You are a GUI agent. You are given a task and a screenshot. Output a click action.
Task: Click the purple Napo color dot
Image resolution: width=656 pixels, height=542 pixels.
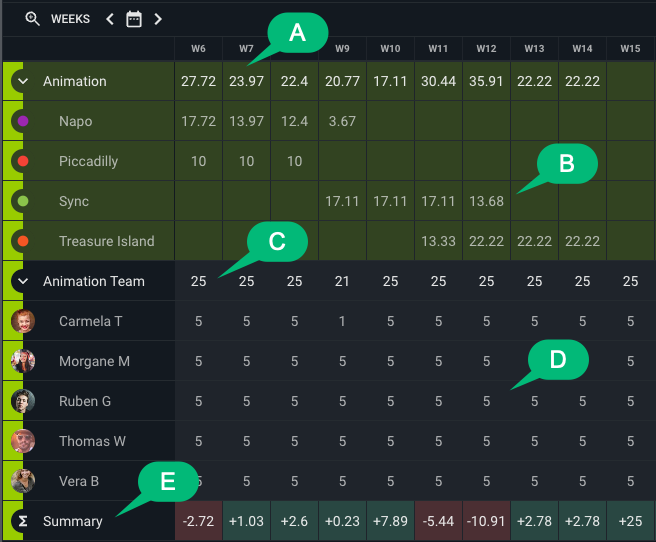point(22,121)
